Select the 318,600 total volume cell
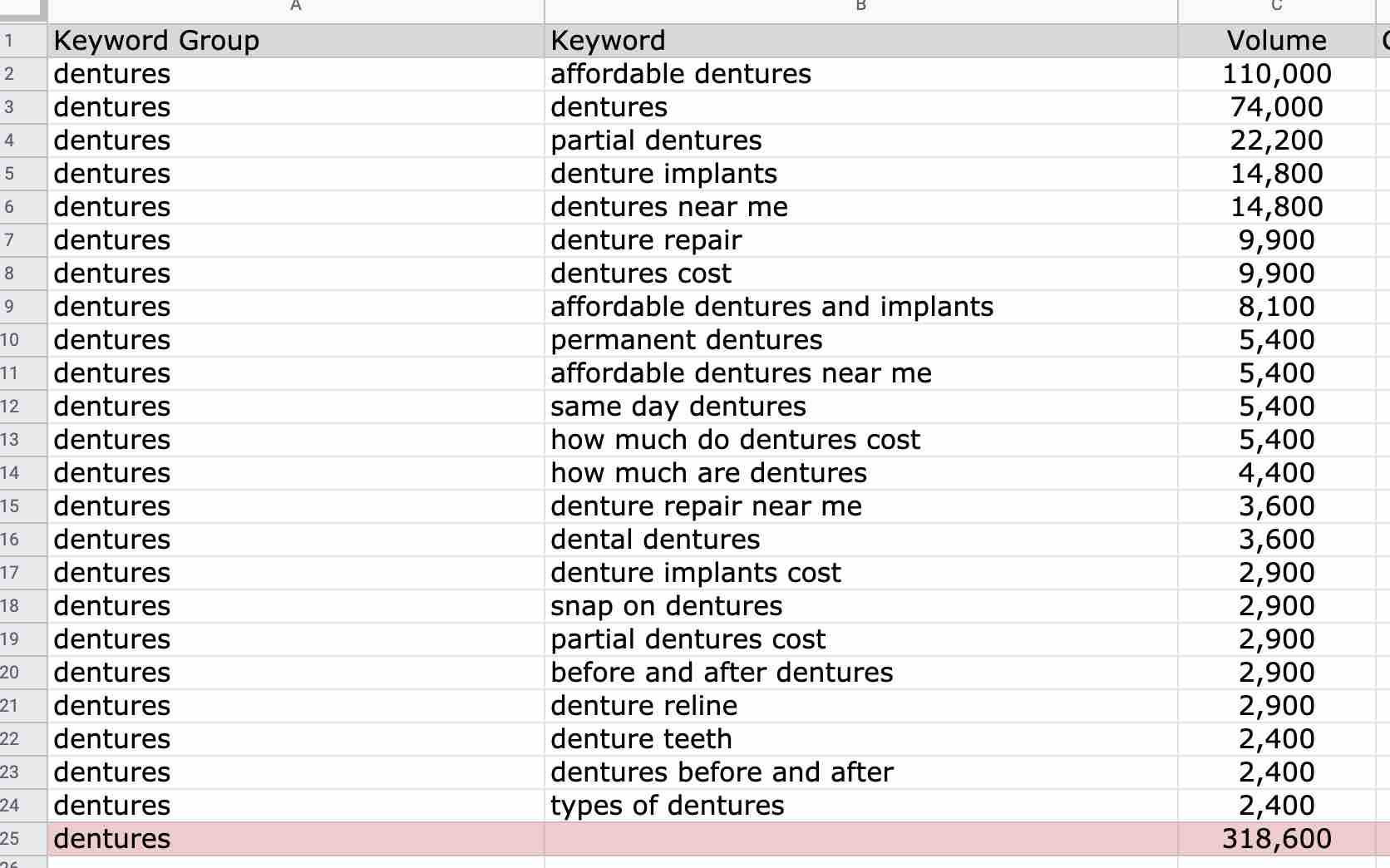This screenshot has width=1390, height=868. [x=1276, y=839]
